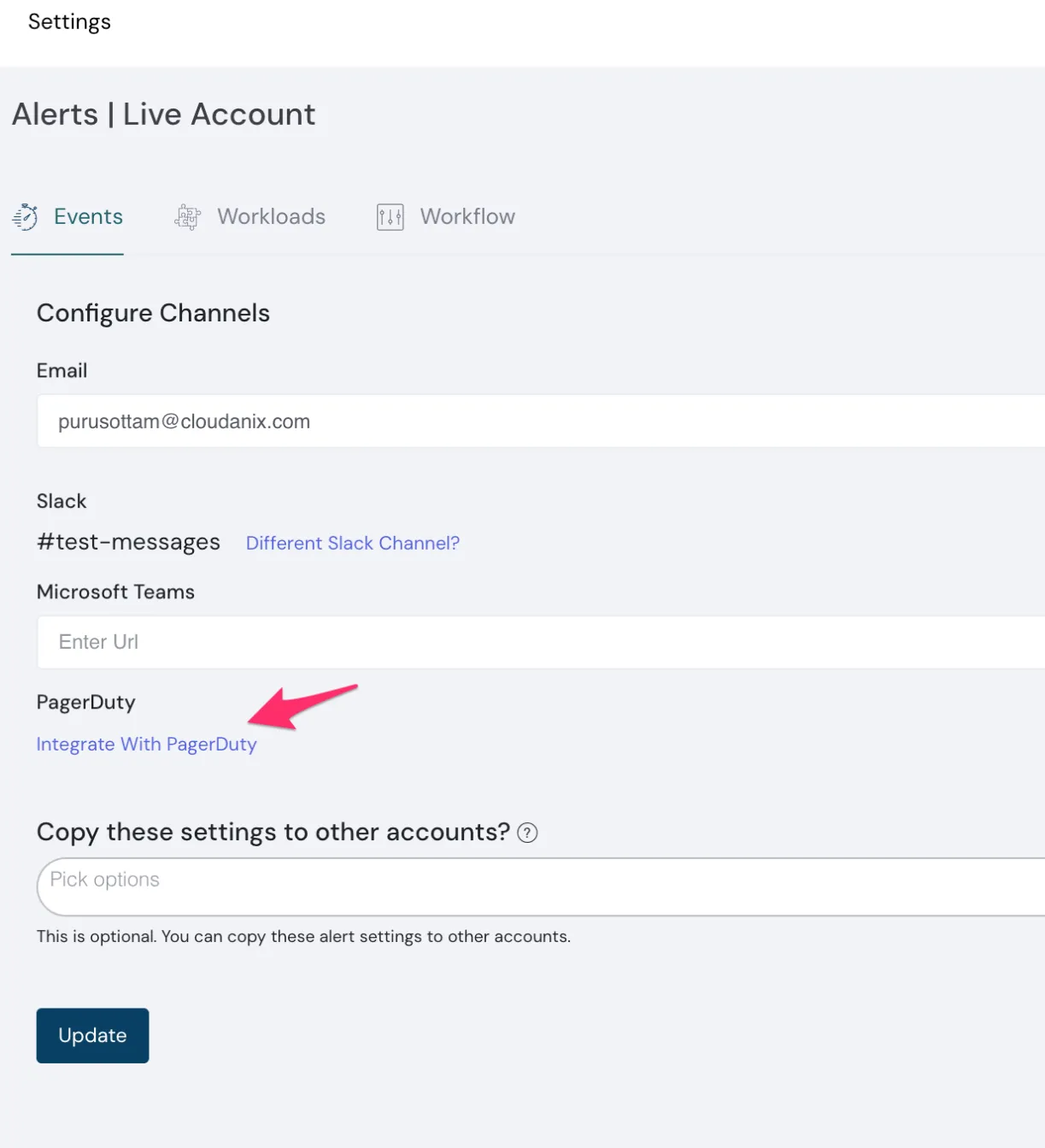Click the help question mark icon
Screen dimensions: 1045x1148
[528, 833]
